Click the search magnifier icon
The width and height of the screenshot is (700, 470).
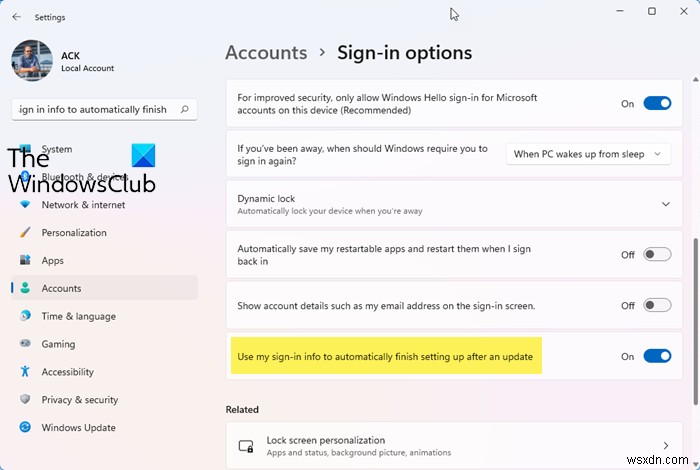[x=184, y=109]
